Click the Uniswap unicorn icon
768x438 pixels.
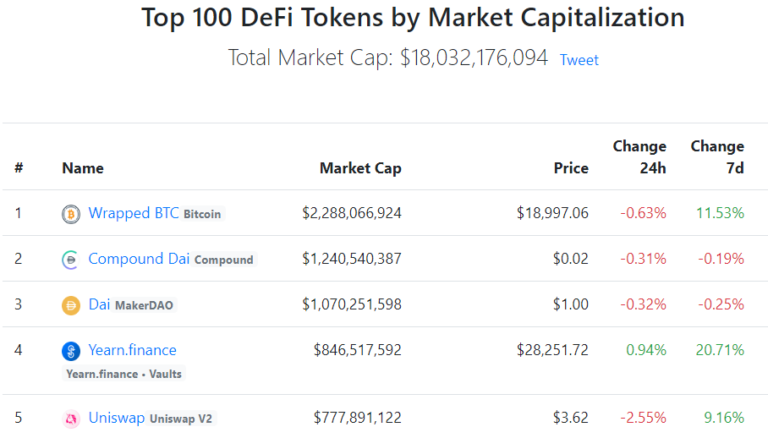coord(71,419)
